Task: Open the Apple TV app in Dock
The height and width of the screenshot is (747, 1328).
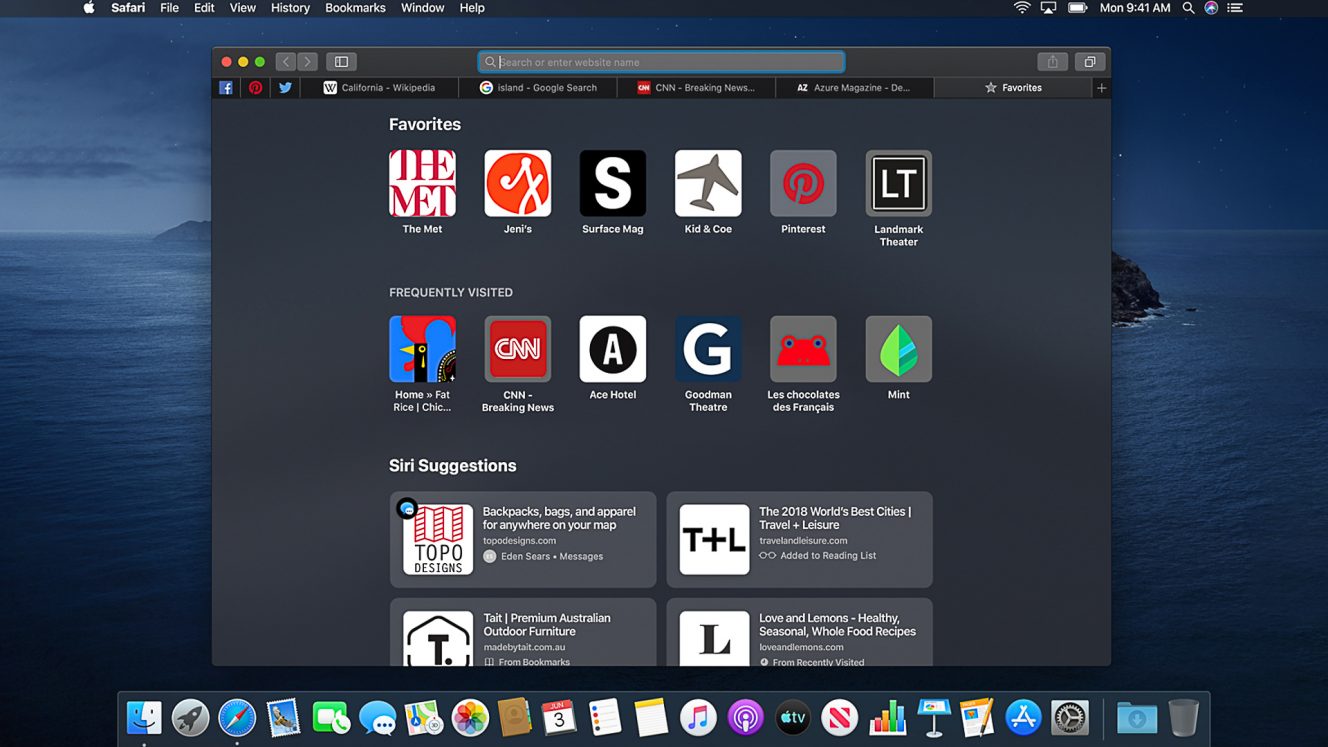Action: (792, 717)
